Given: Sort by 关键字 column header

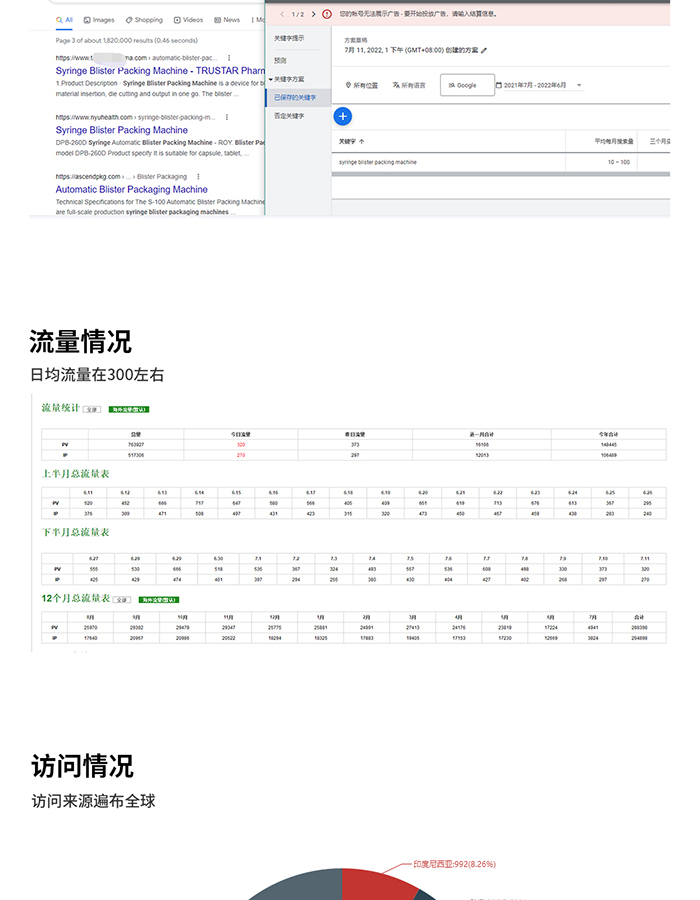Looking at the screenshot, I should pos(351,141).
